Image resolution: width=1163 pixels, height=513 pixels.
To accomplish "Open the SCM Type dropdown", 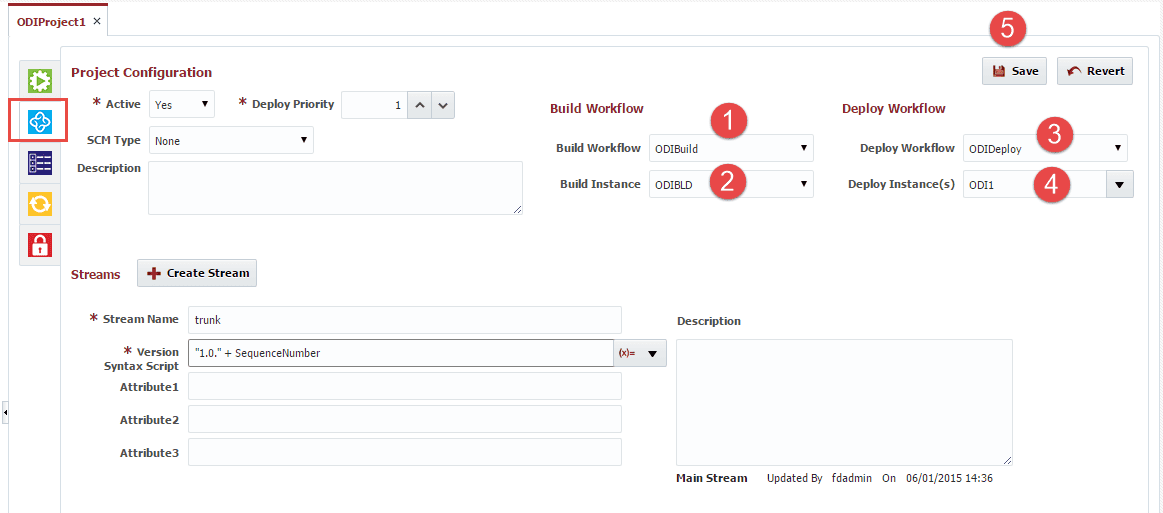I will click(231, 140).
